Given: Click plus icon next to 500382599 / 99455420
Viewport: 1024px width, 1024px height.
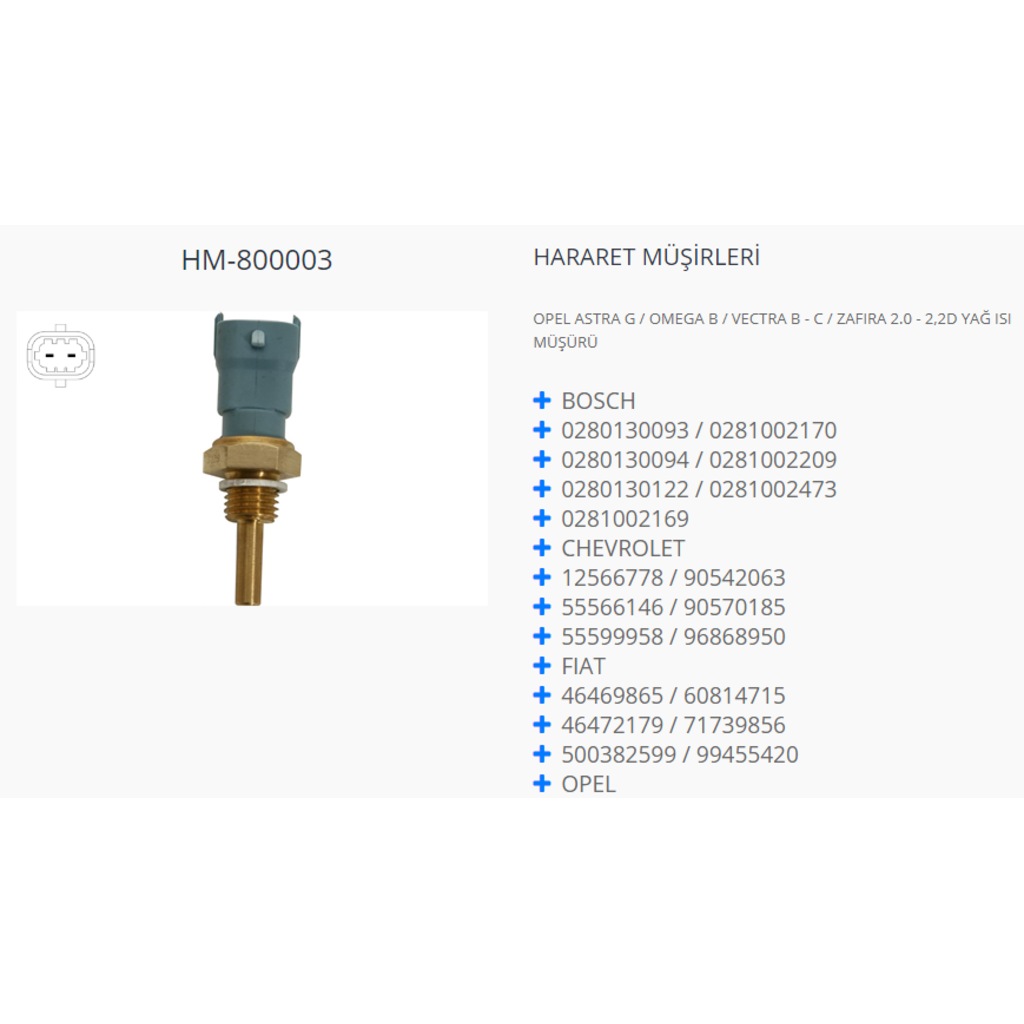Looking at the screenshot, I should [x=541, y=754].
